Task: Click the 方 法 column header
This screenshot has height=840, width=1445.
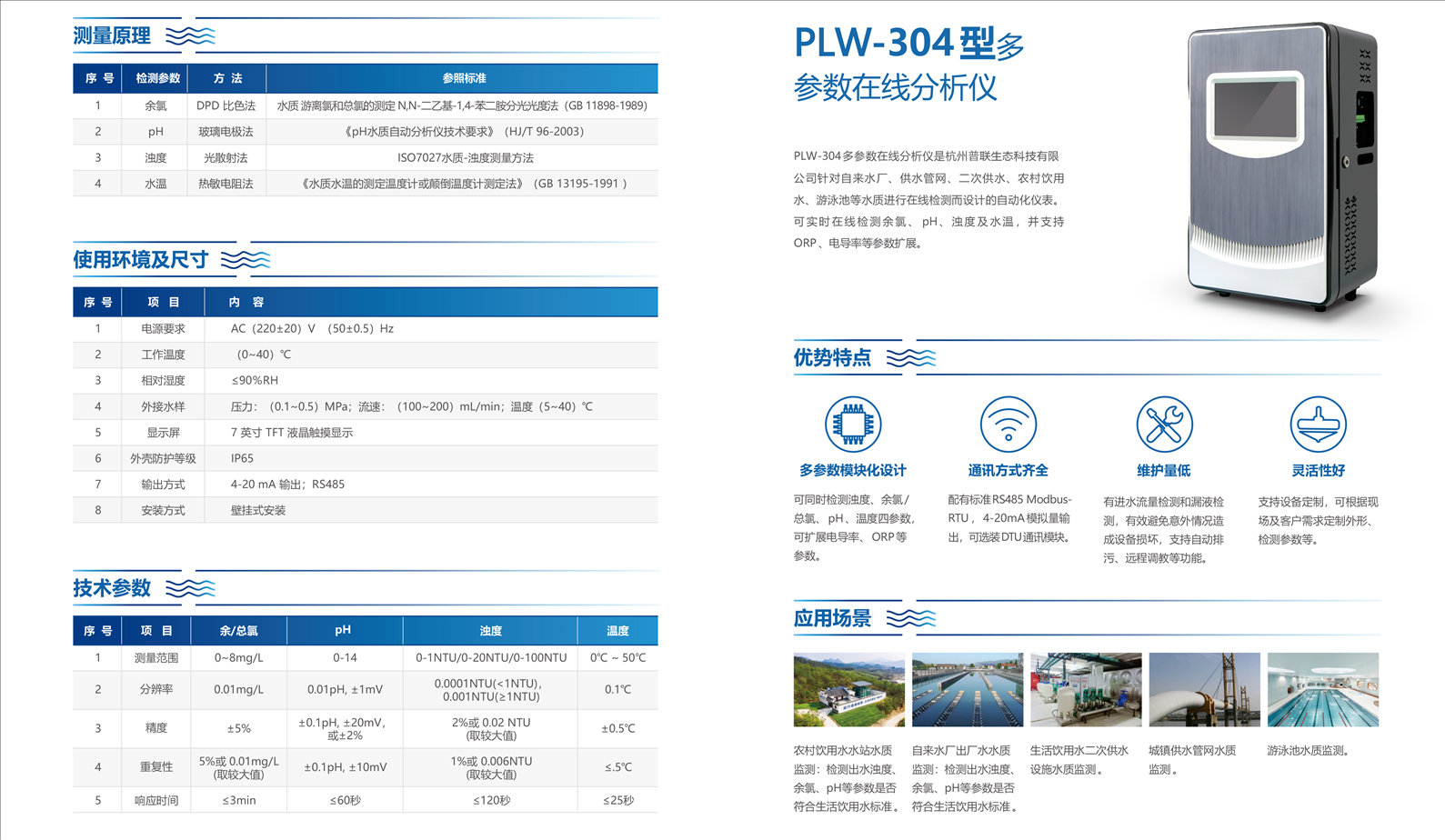Action: pyautogui.click(x=227, y=78)
